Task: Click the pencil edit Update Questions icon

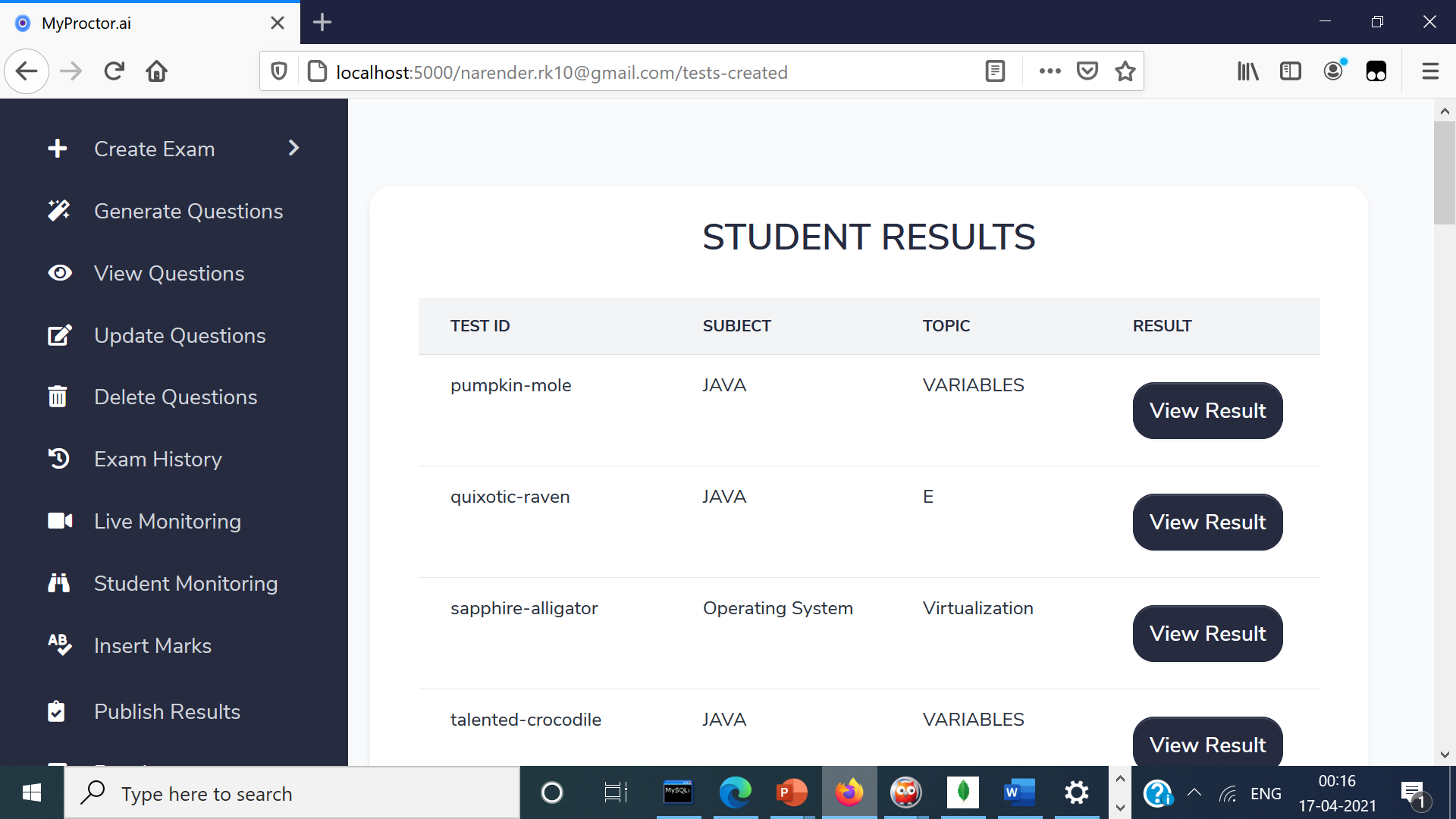Action: click(59, 335)
